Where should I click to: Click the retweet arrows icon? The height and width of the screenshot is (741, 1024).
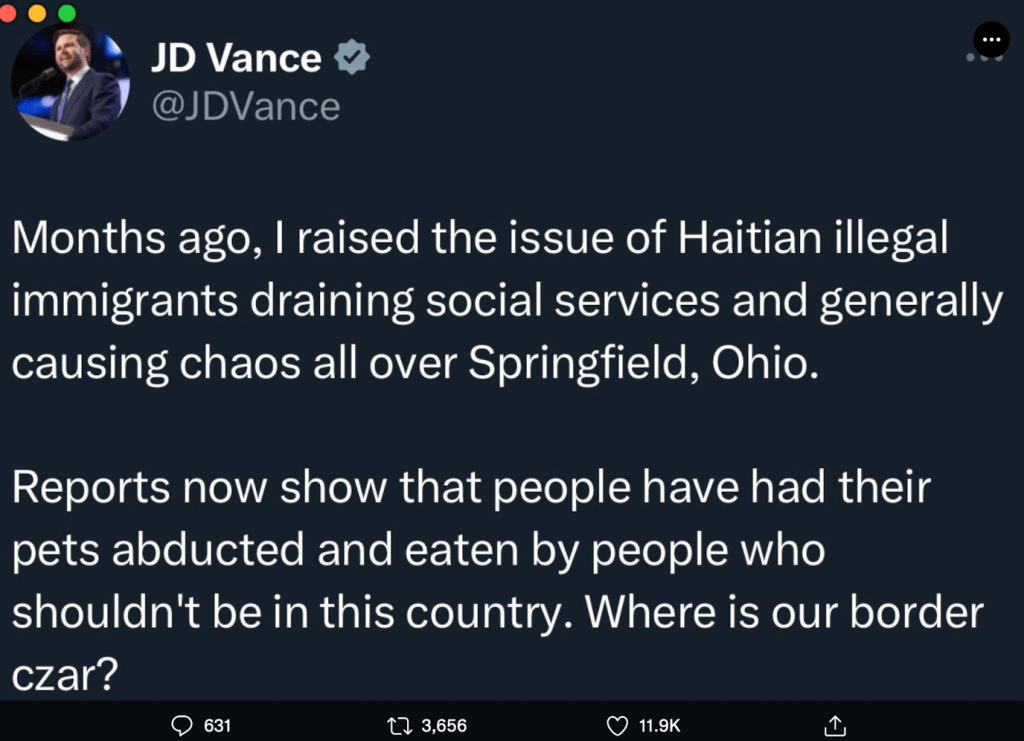(x=397, y=725)
